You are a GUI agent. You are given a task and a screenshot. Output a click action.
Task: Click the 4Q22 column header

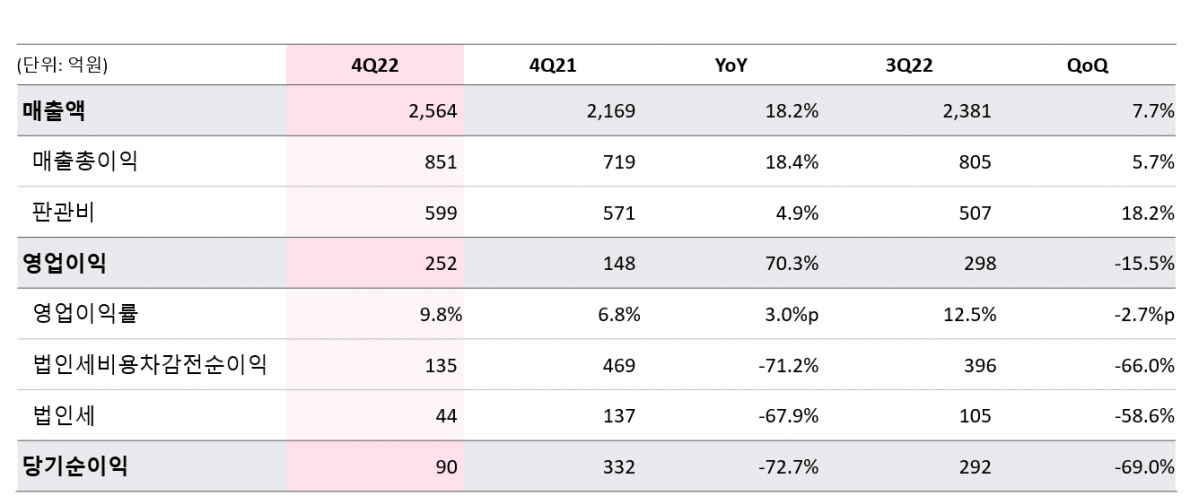[x=375, y=66]
